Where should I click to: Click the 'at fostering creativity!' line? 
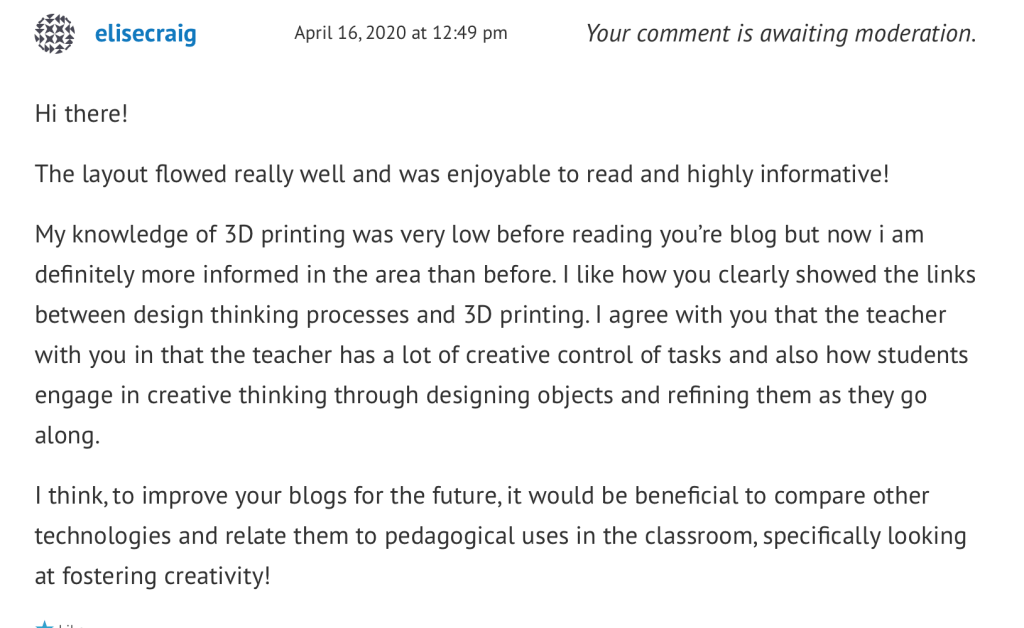(x=153, y=576)
